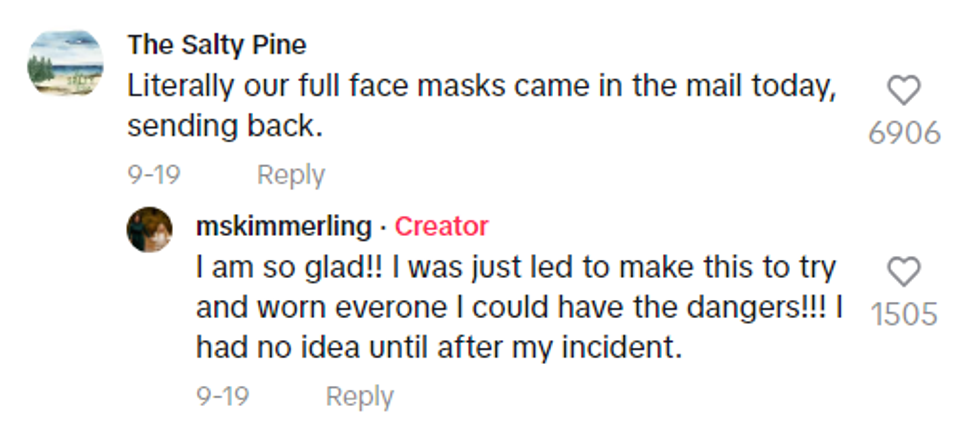Click the 9-19 date under the creator reply
The image size is (980, 426).
222,396
